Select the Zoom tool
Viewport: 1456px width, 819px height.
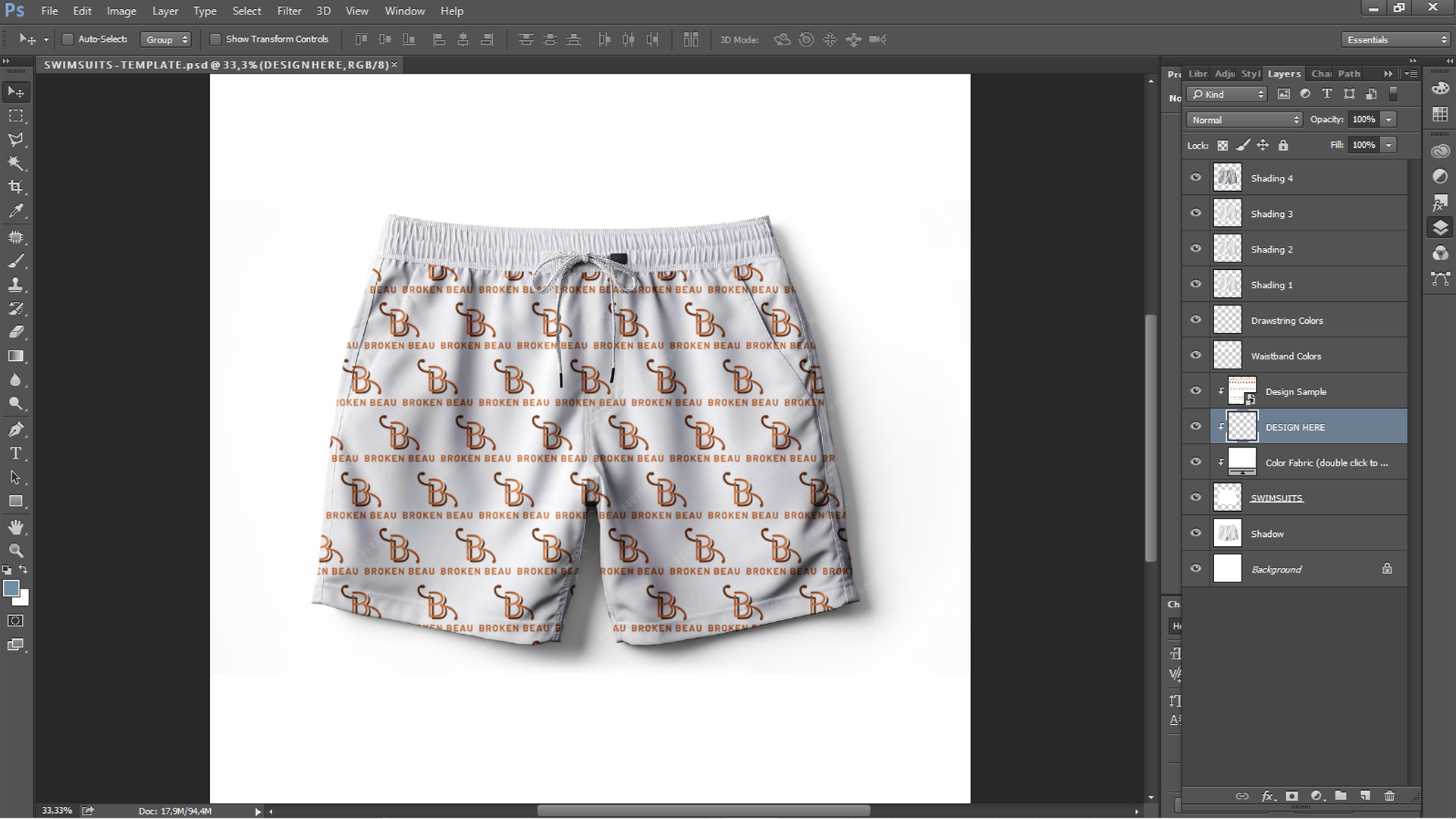tap(16, 551)
